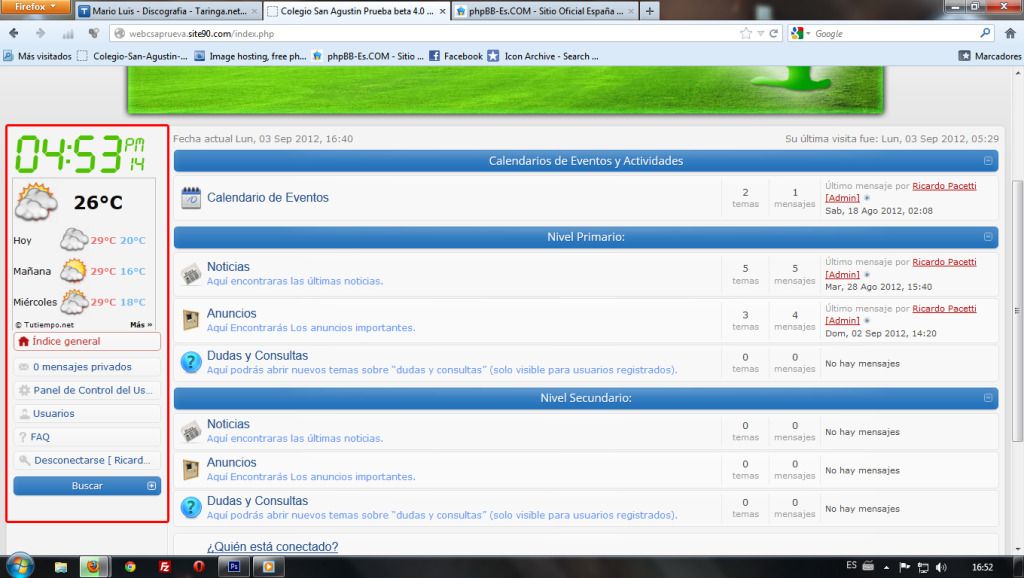This screenshot has height=578, width=1024.
Task: Click the Dudas y Consultas question icon under Nivel Secundario
Action: coord(191,507)
